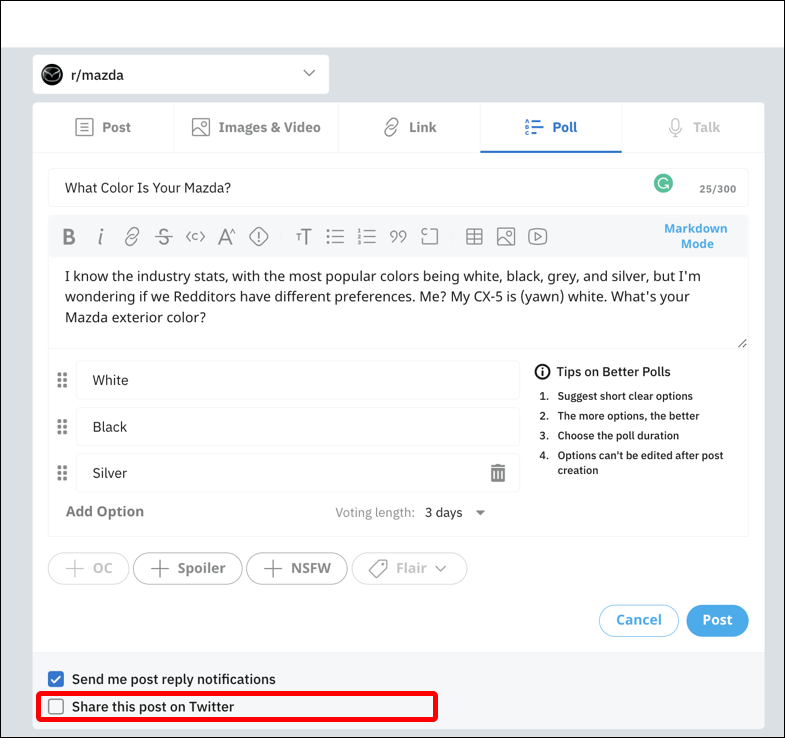Click the resize handle of the text area
The width and height of the screenshot is (785, 738).
[742, 343]
